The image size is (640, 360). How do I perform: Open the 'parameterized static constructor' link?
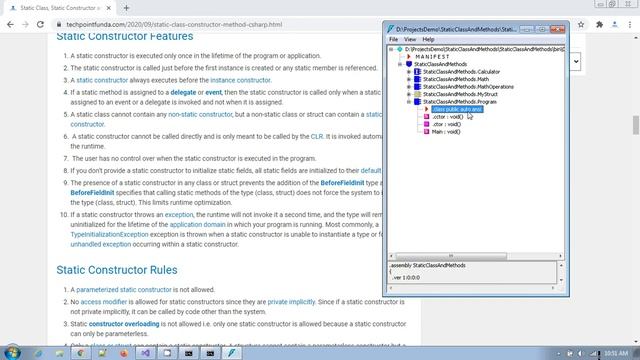click(x=124, y=289)
